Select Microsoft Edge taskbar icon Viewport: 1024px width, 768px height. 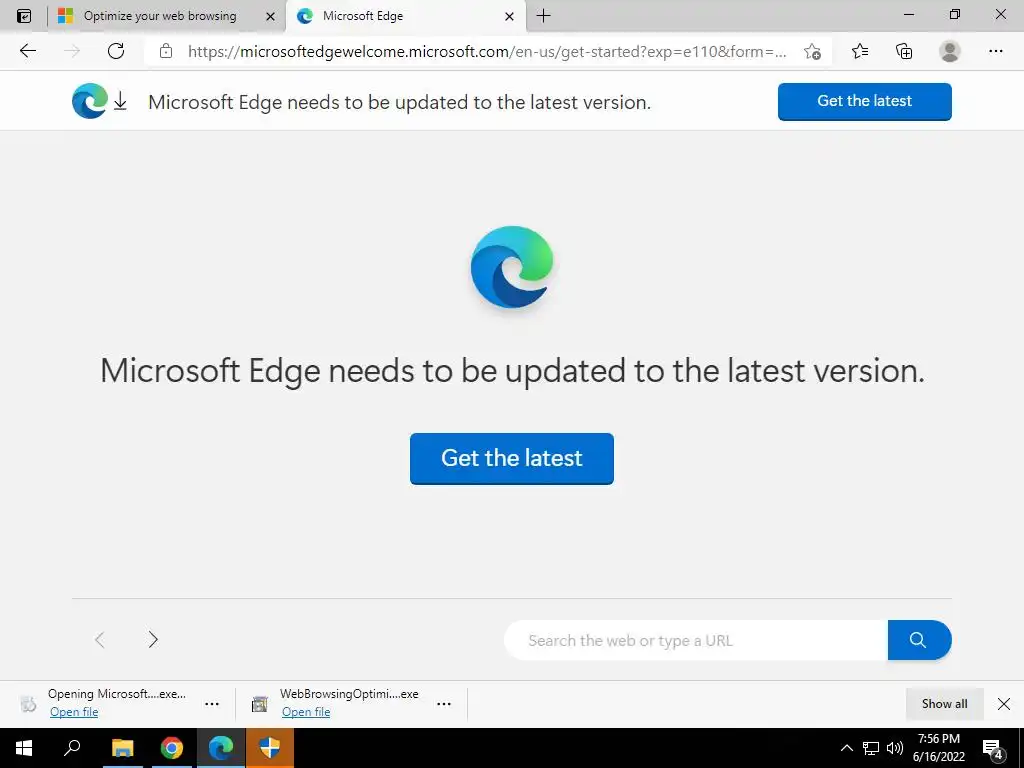click(221, 748)
